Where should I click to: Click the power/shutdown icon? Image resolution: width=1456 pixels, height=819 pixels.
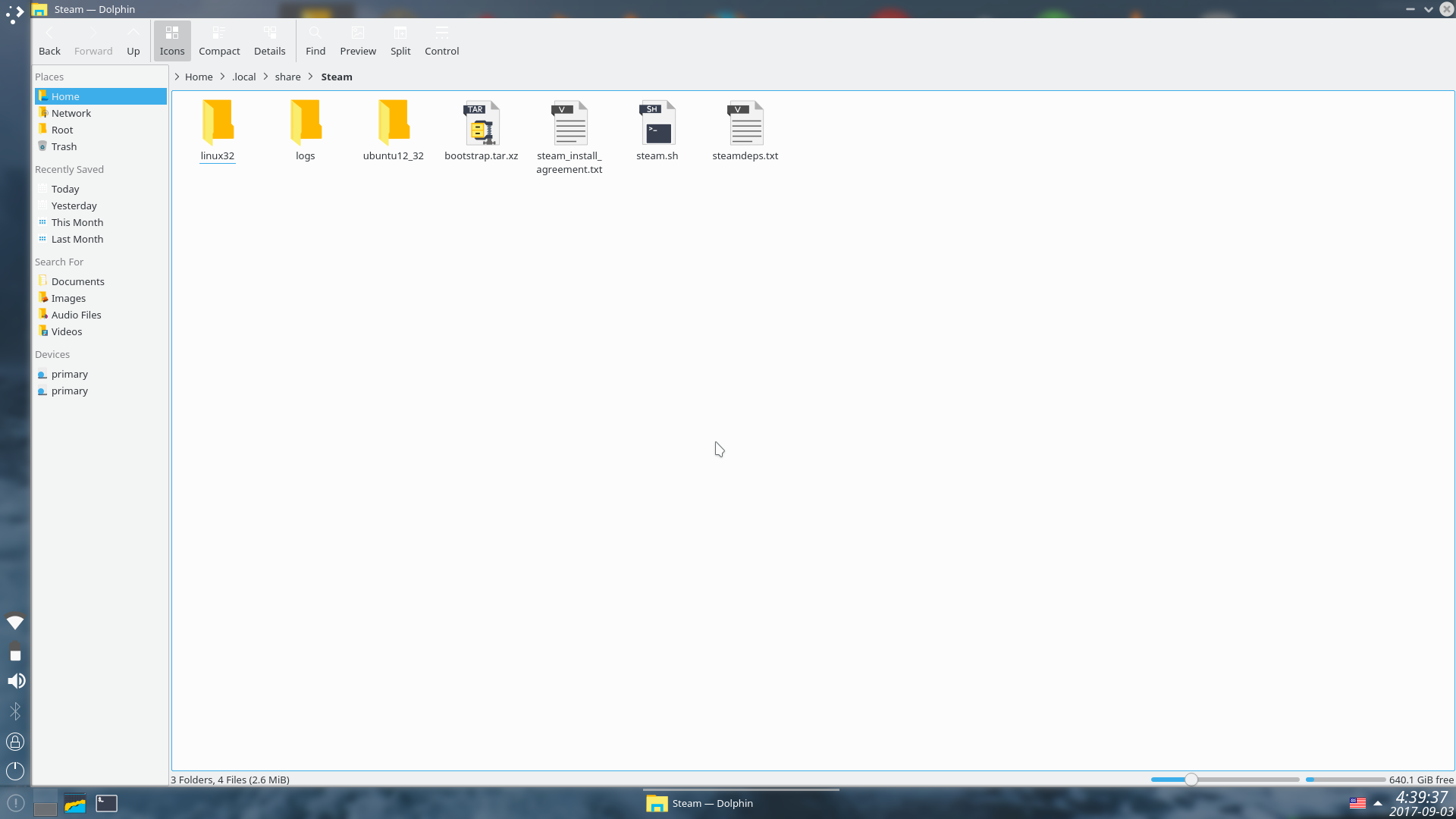point(15,771)
